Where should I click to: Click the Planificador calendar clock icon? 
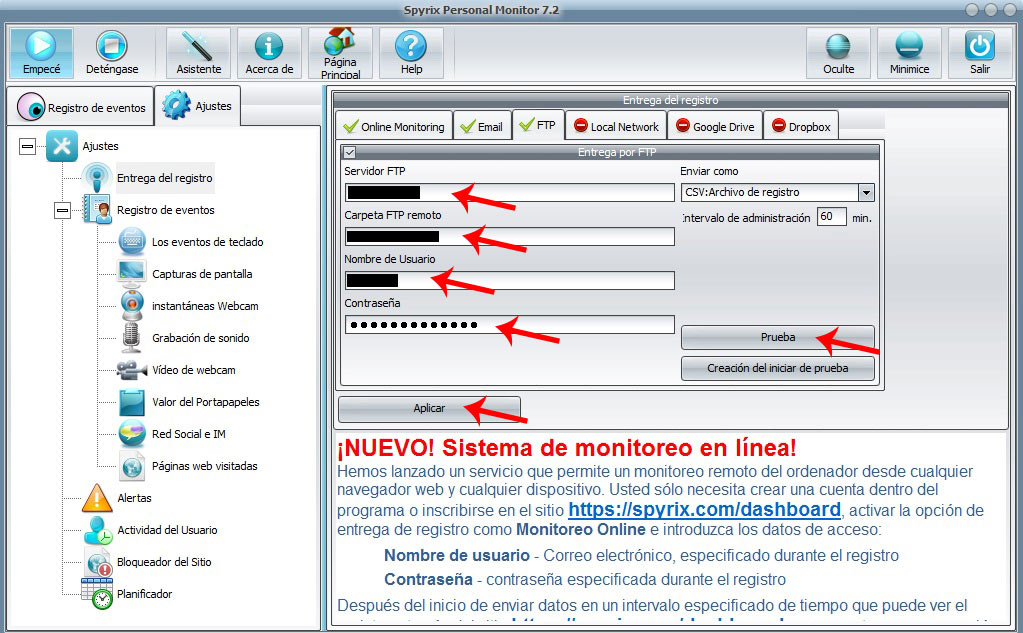click(x=97, y=594)
